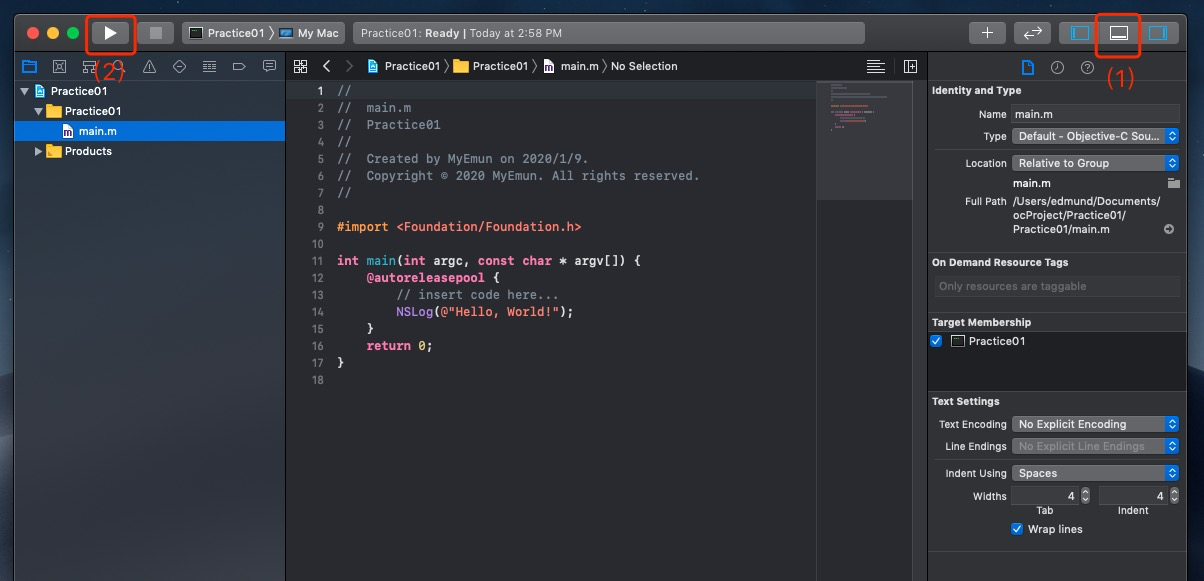Open the Text Encoding dropdown
Screen dimensions: 1204x581
(x=1096, y=424)
